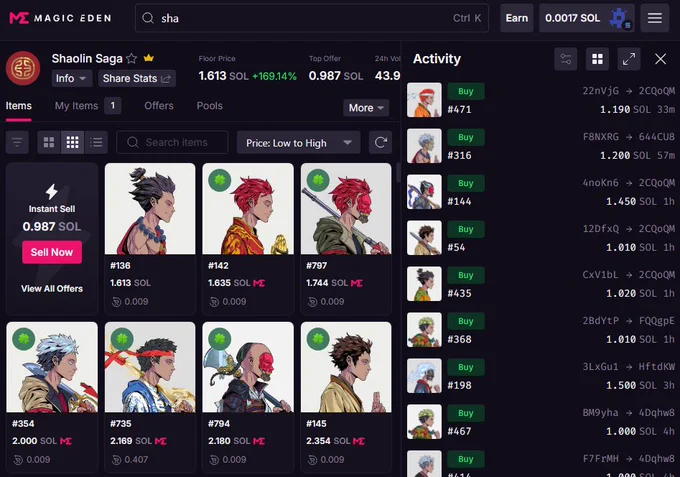Click the 0.987 SOL top offer value
The image size is (680, 477).
(336, 76)
